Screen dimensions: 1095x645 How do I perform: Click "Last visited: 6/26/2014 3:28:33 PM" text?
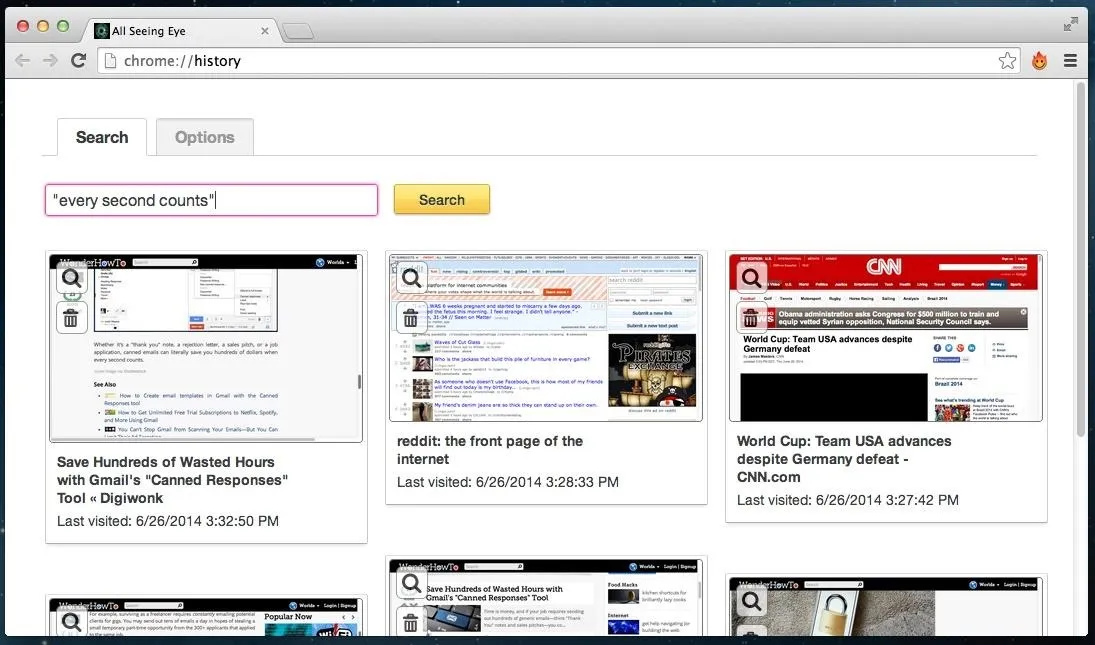508,482
